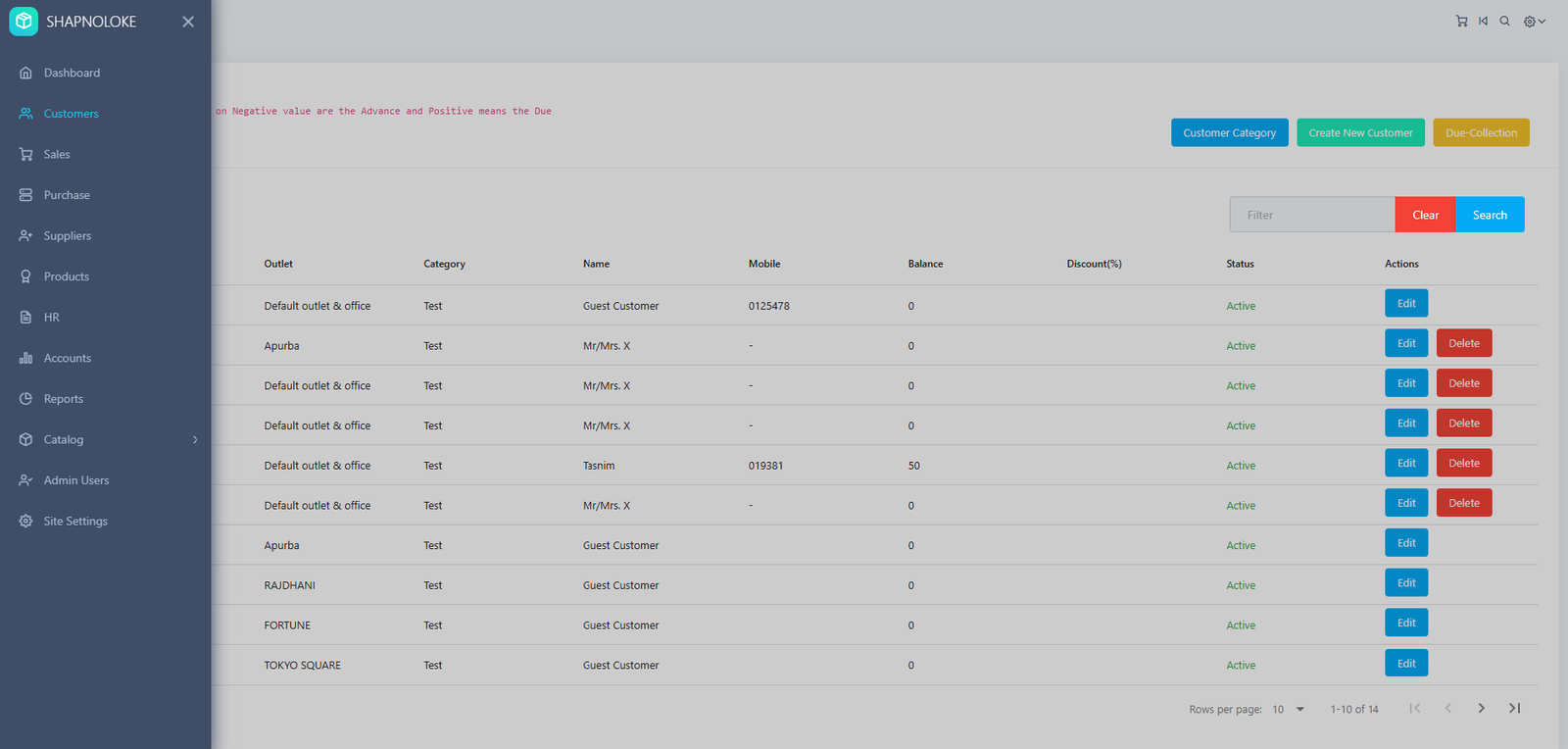
Task: Click the shopping cart icon in top bar
Action: [x=1461, y=21]
